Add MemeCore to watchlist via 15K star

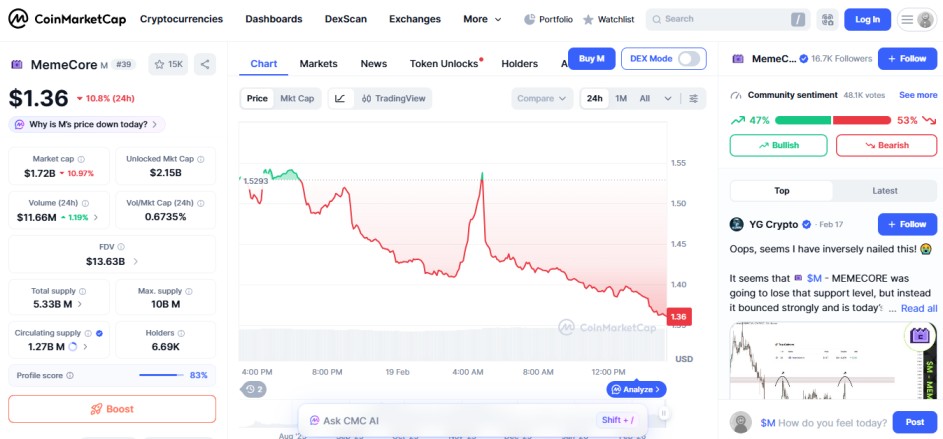pyautogui.click(x=168, y=64)
